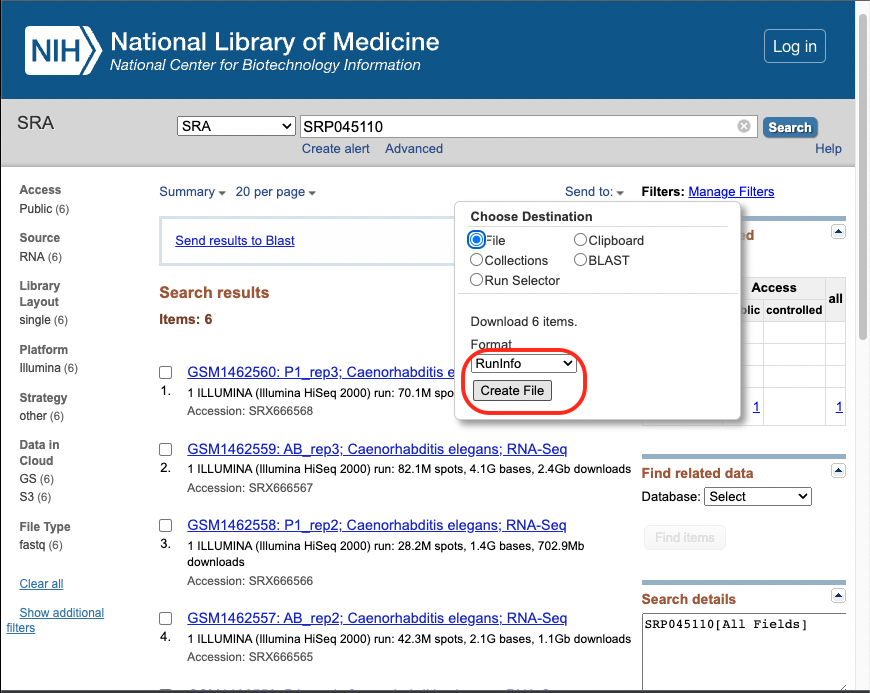Filter by single library layout
The height and width of the screenshot is (693, 870).
click(43, 320)
